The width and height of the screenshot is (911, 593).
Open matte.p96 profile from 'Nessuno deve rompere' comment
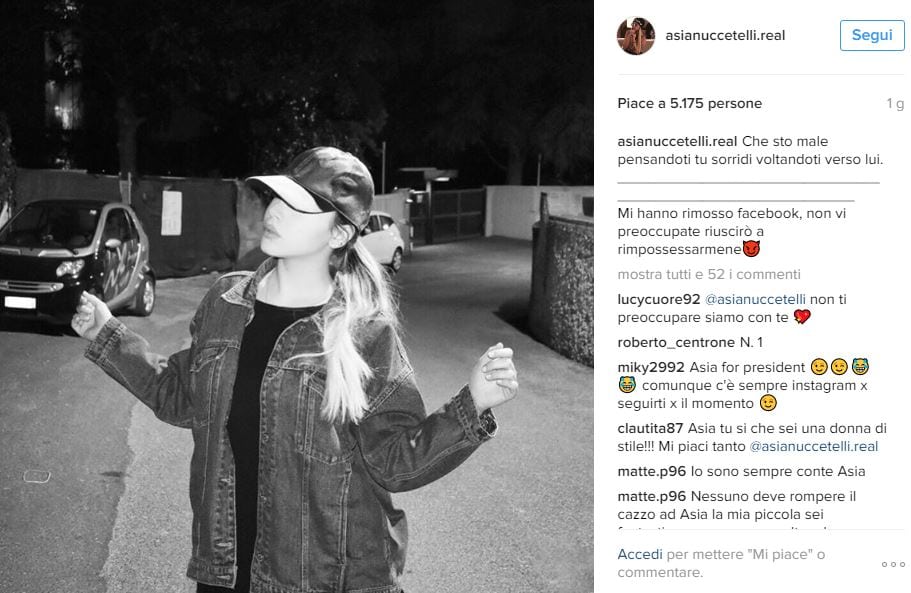pyautogui.click(x=652, y=497)
